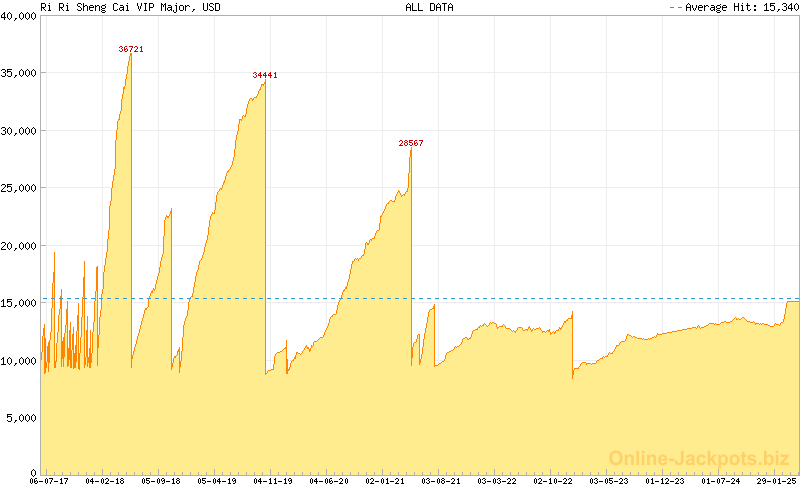The height and width of the screenshot is (490, 800).
Task: Select the 28567 peak value label
Action: click(x=411, y=143)
